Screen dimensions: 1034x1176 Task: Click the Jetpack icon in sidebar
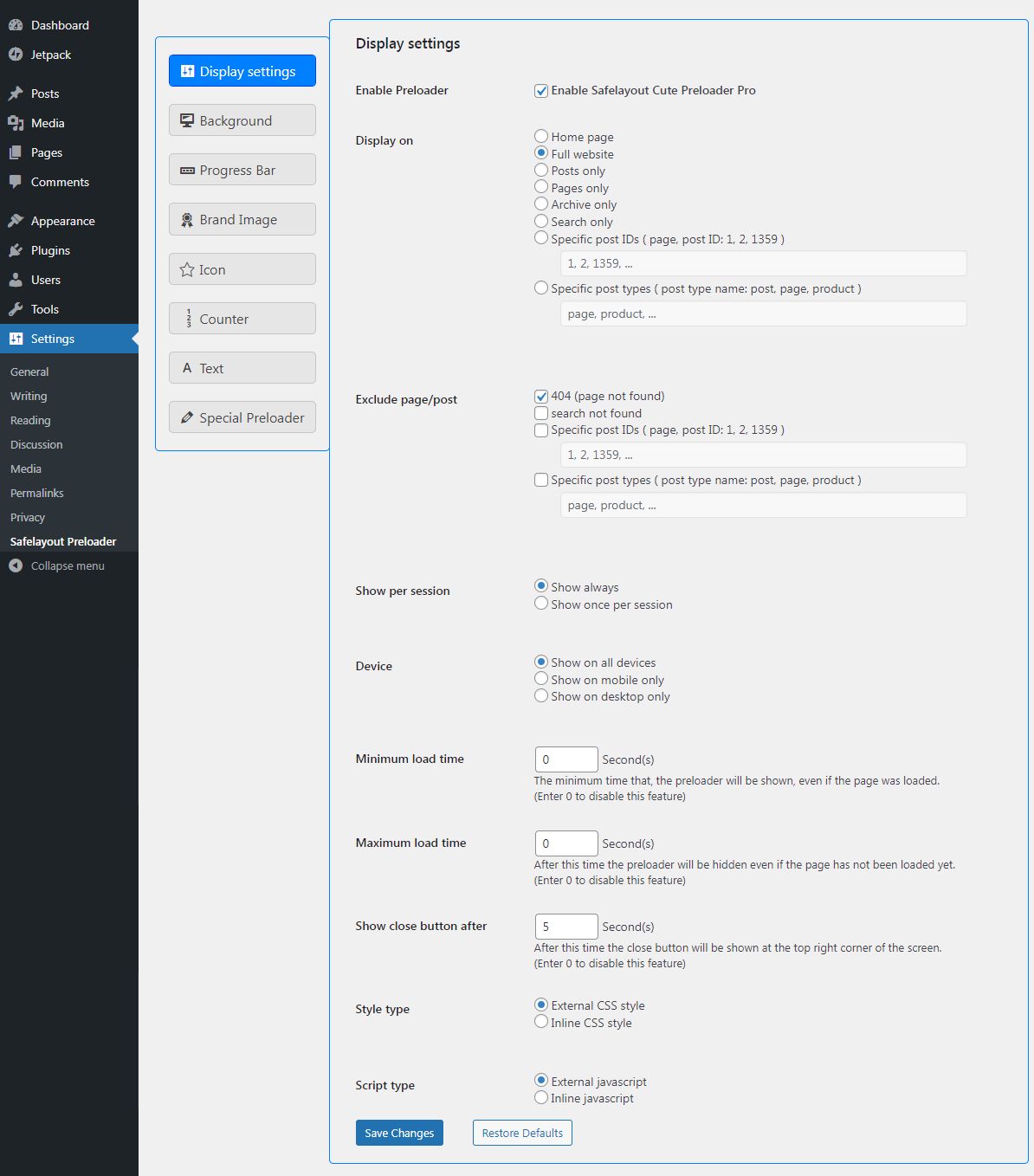pyautogui.click(x=16, y=55)
